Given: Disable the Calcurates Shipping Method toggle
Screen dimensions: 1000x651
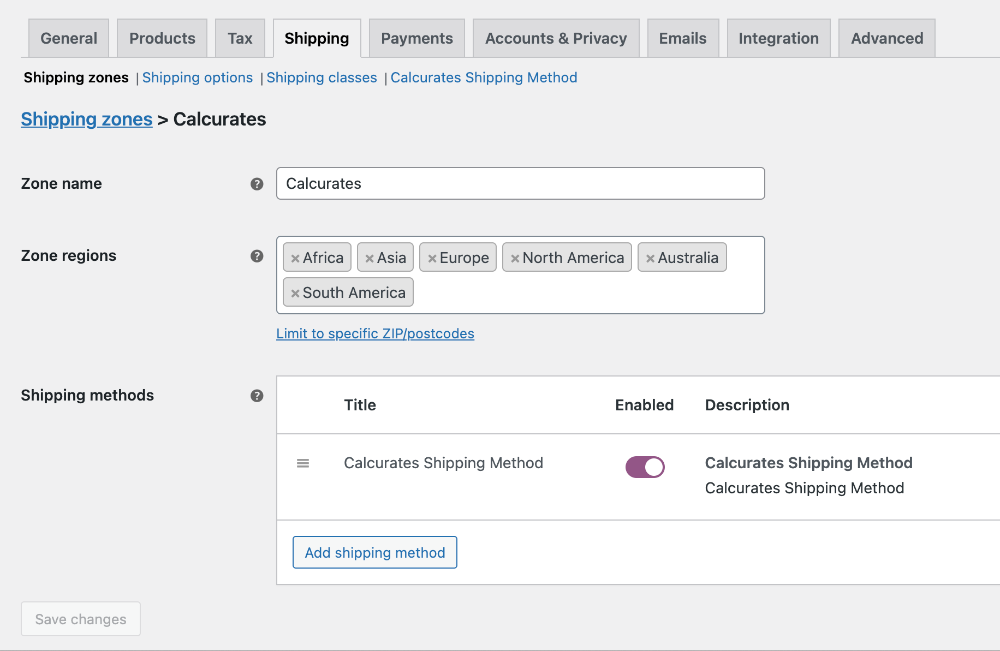Looking at the screenshot, I should (645, 467).
